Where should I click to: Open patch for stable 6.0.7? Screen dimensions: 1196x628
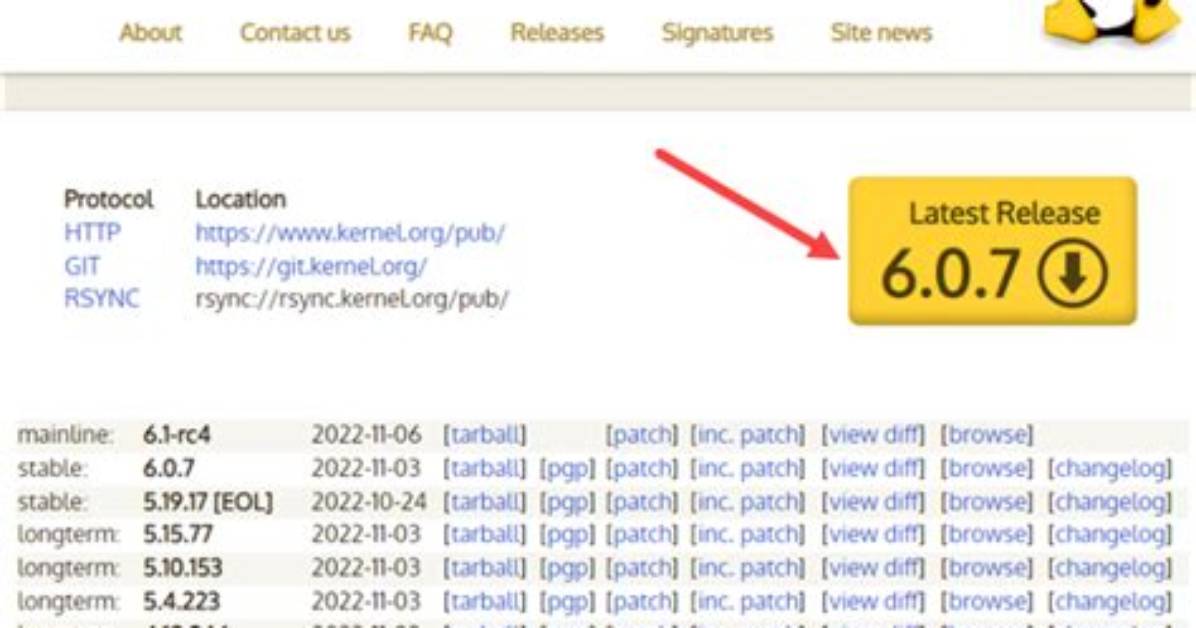tap(641, 468)
